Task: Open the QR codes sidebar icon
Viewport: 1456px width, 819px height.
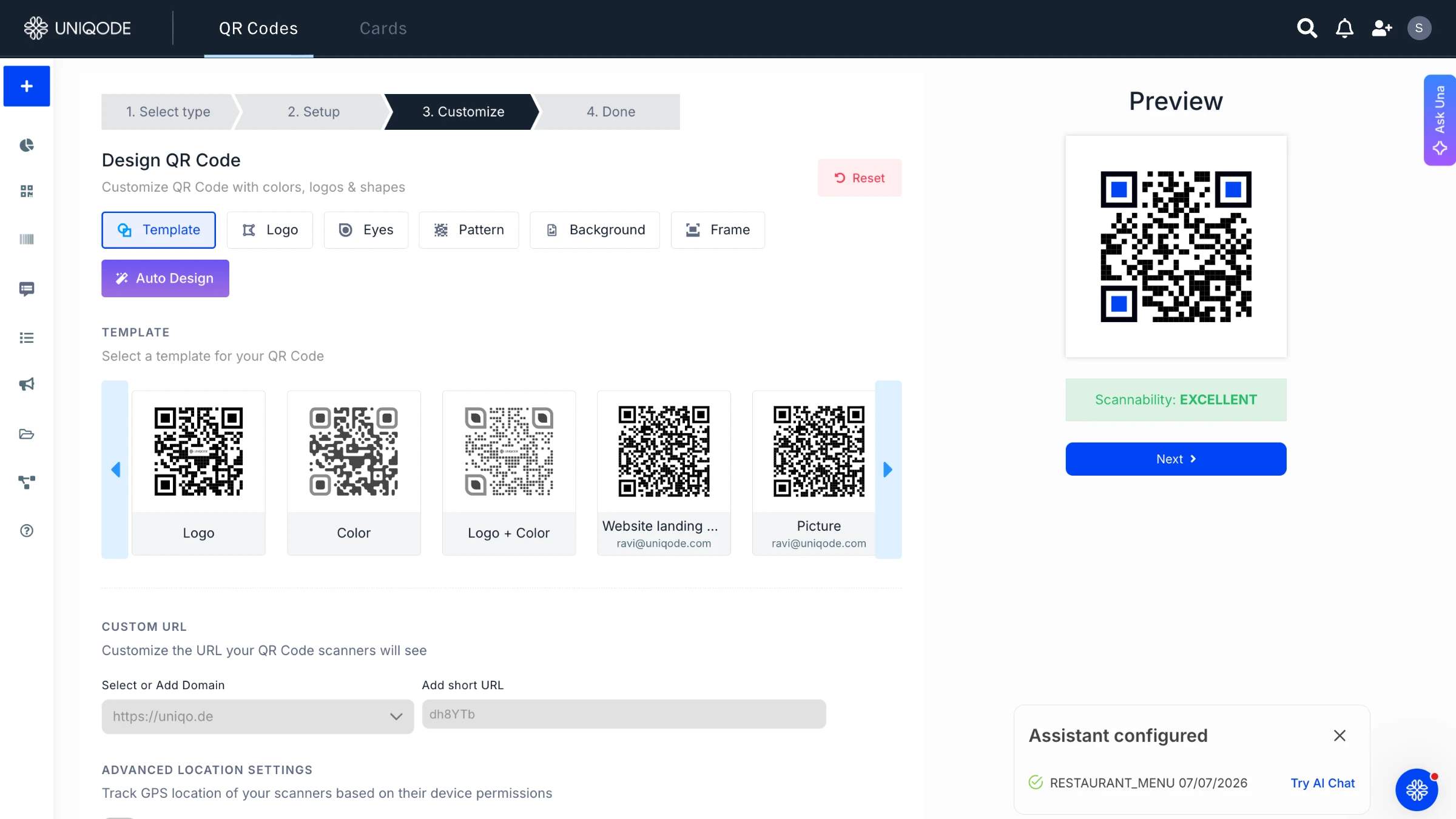Action: click(x=27, y=192)
